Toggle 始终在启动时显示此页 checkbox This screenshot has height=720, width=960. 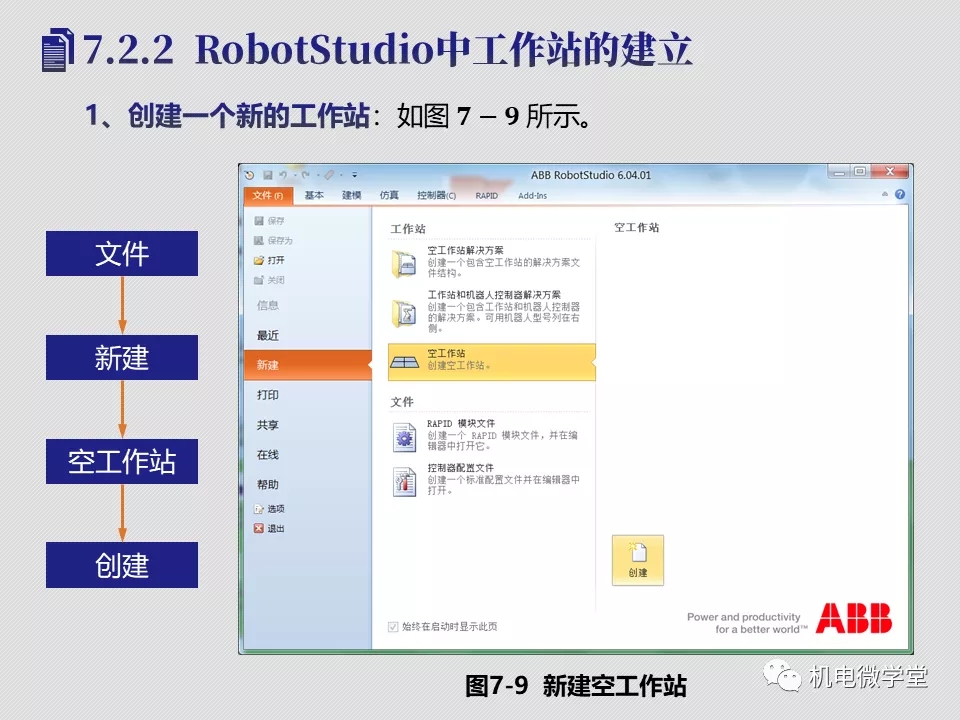coord(393,626)
